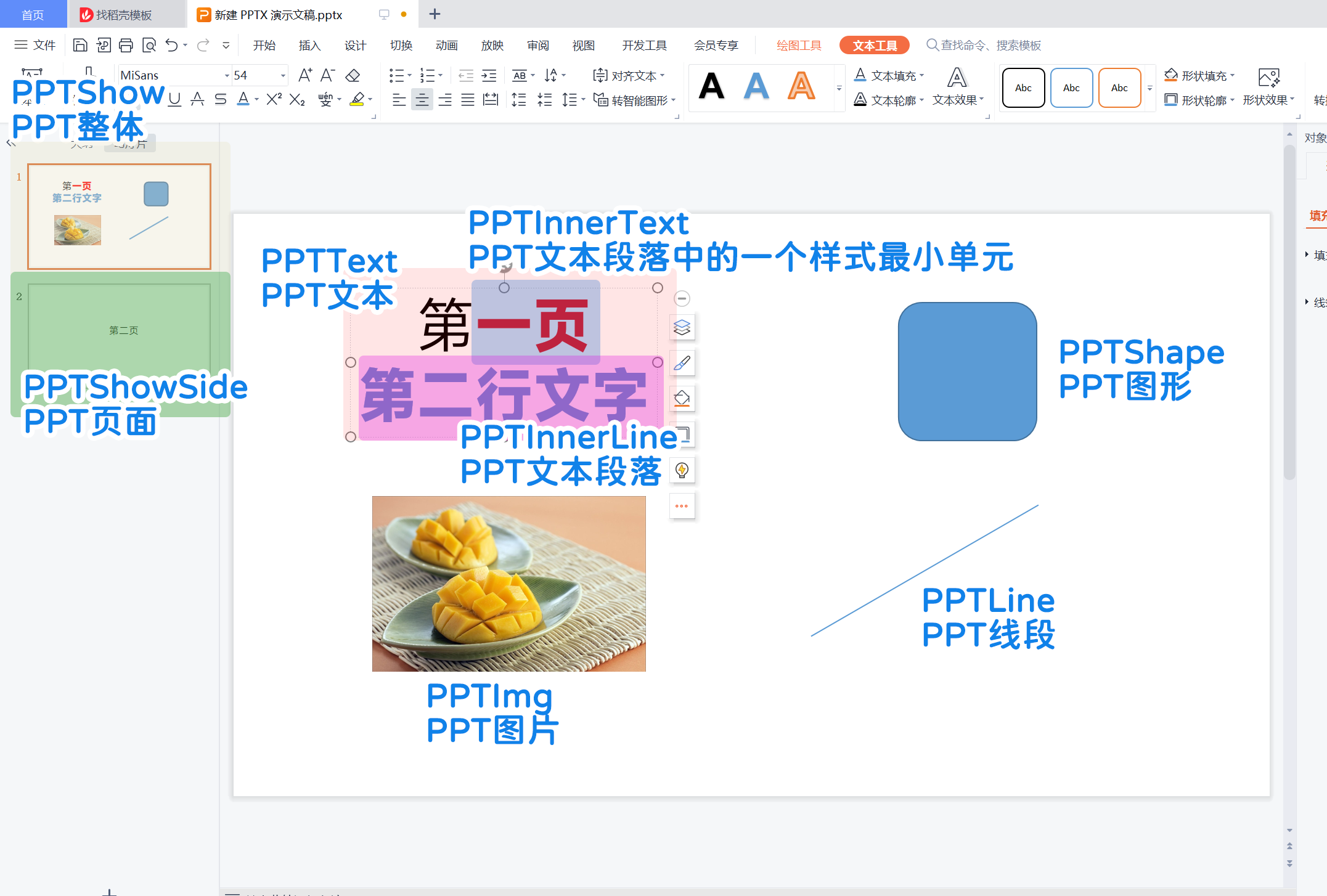Screen dimensions: 1327x896
Task: Open the MiSans font name dropdown
Action: pyautogui.click(x=227, y=75)
